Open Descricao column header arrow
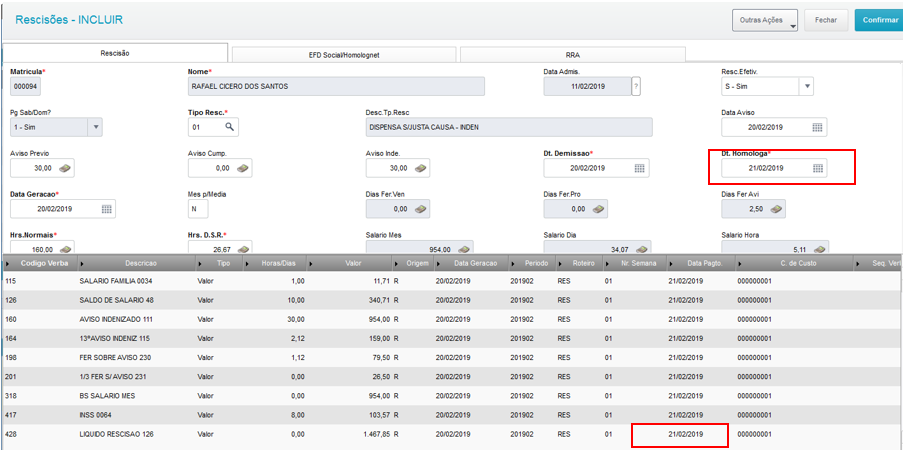The height and width of the screenshot is (450, 903). 83,263
